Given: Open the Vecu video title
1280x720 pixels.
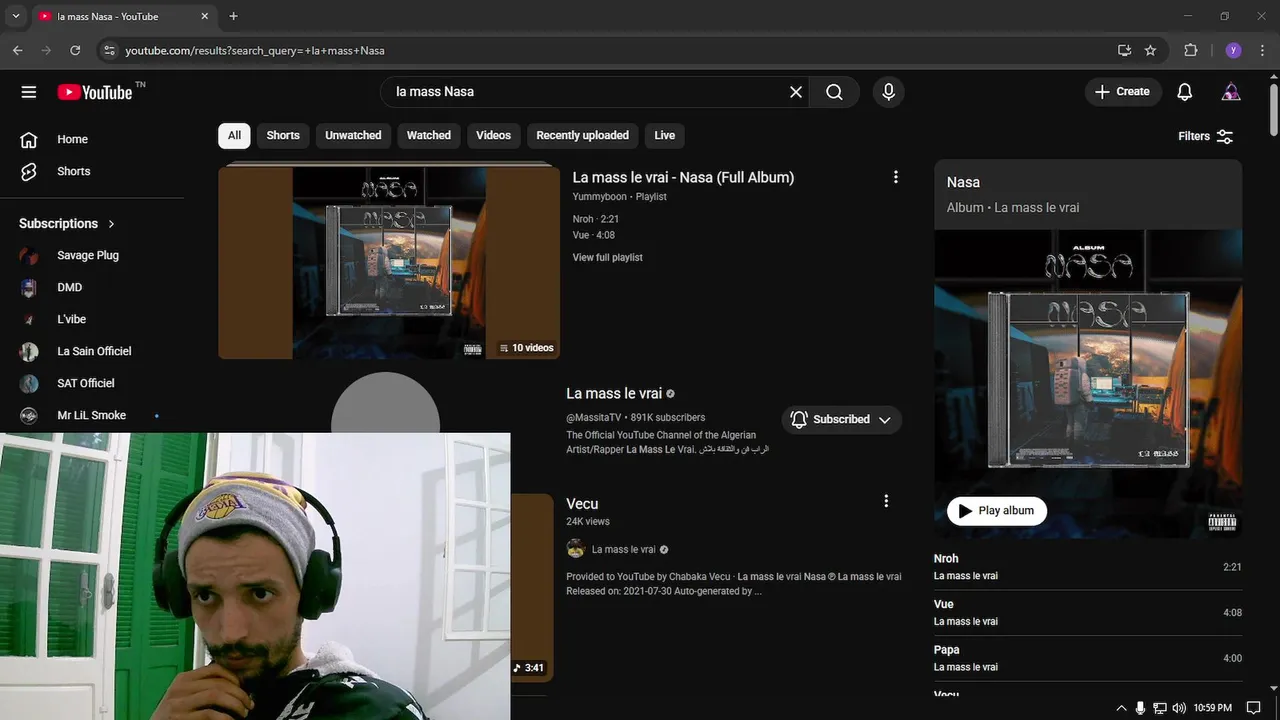Looking at the screenshot, I should click(x=582, y=504).
